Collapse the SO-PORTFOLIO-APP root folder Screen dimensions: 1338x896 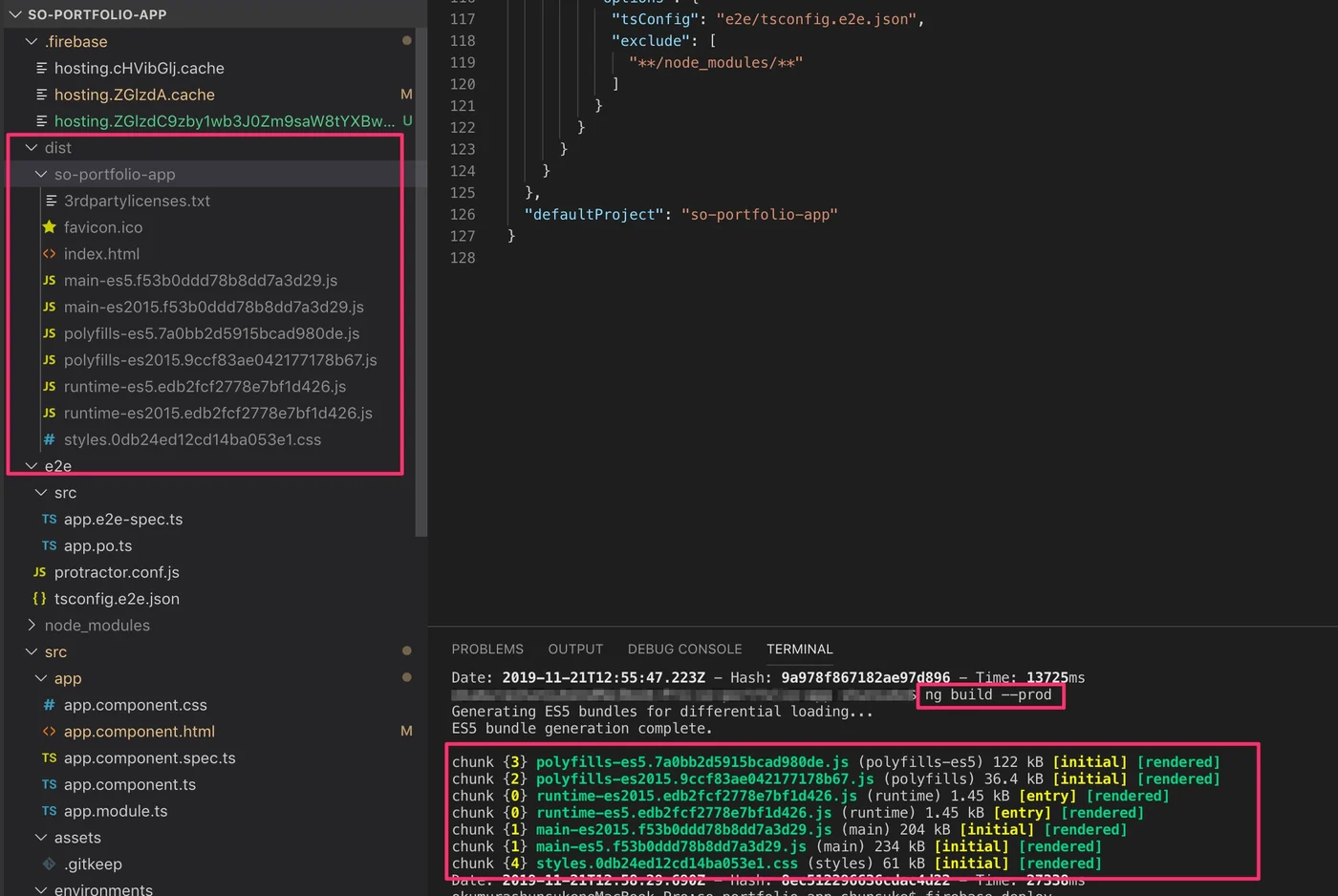pyautogui.click(x=15, y=14)
